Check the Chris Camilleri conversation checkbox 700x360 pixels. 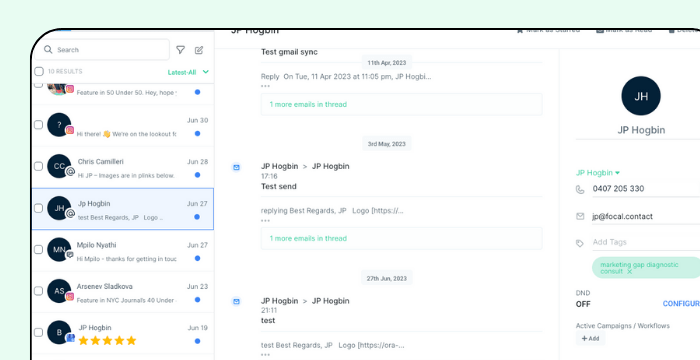tap(38, 166)
